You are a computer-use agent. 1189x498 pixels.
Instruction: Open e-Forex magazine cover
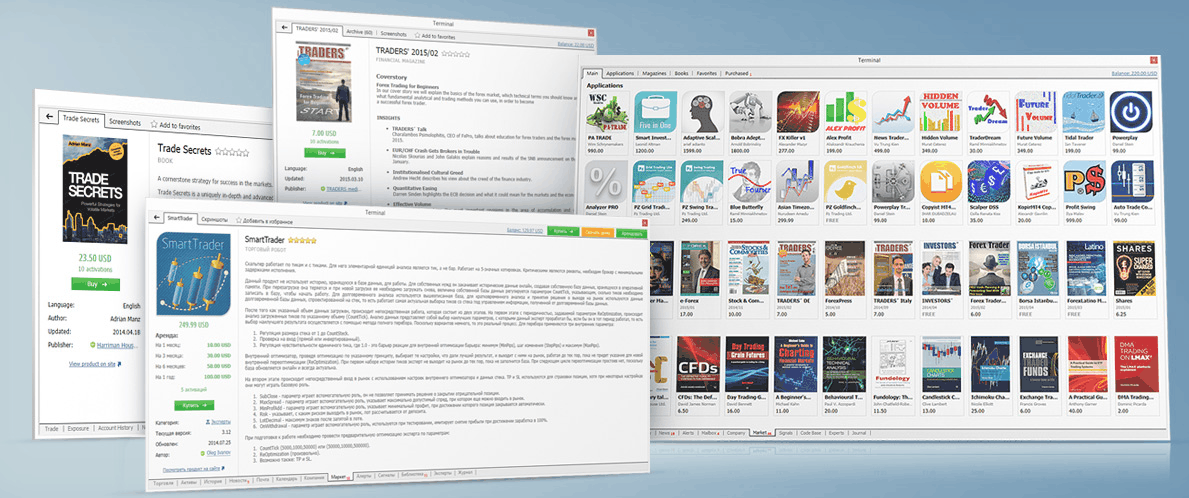(699, 269)
